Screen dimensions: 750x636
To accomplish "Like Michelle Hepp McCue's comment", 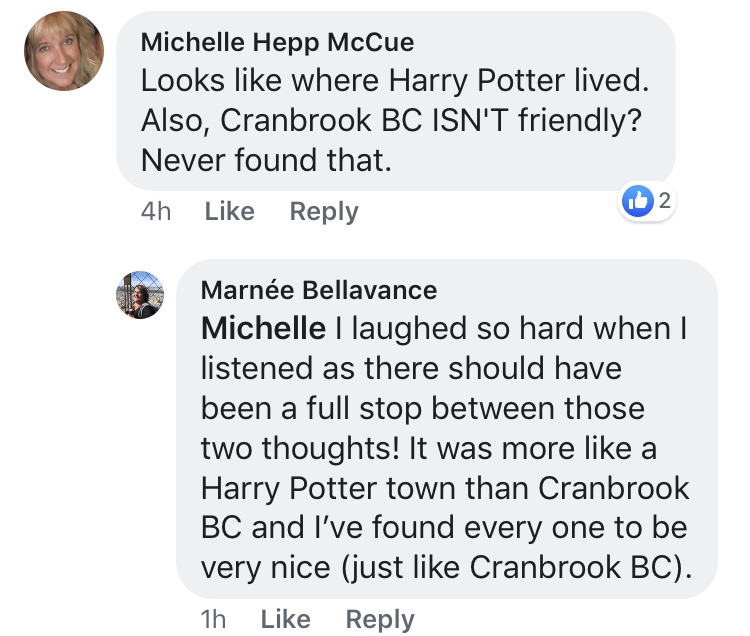I will (229, 211).
